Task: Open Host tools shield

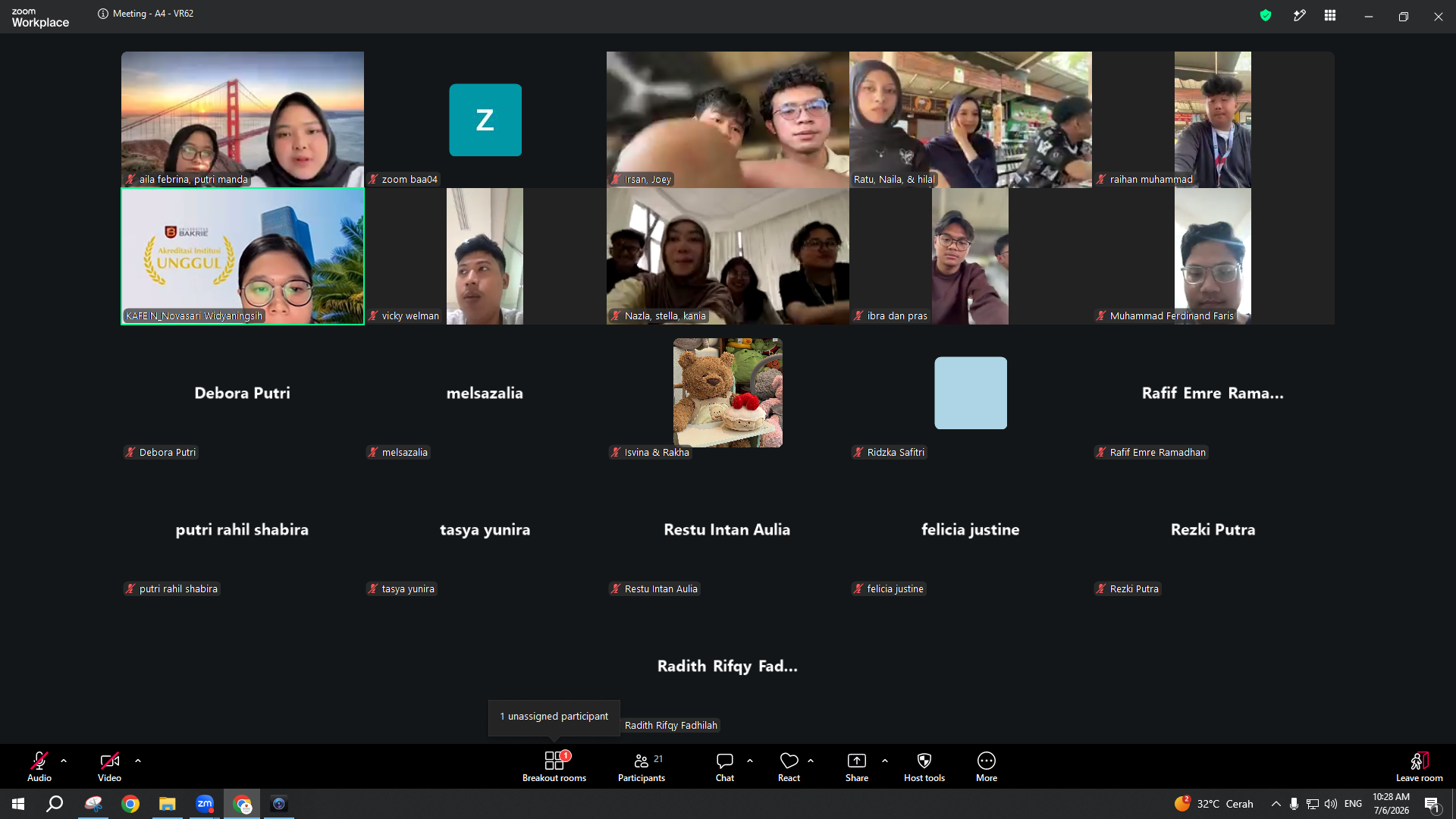Action: click(x=924, y=767)
